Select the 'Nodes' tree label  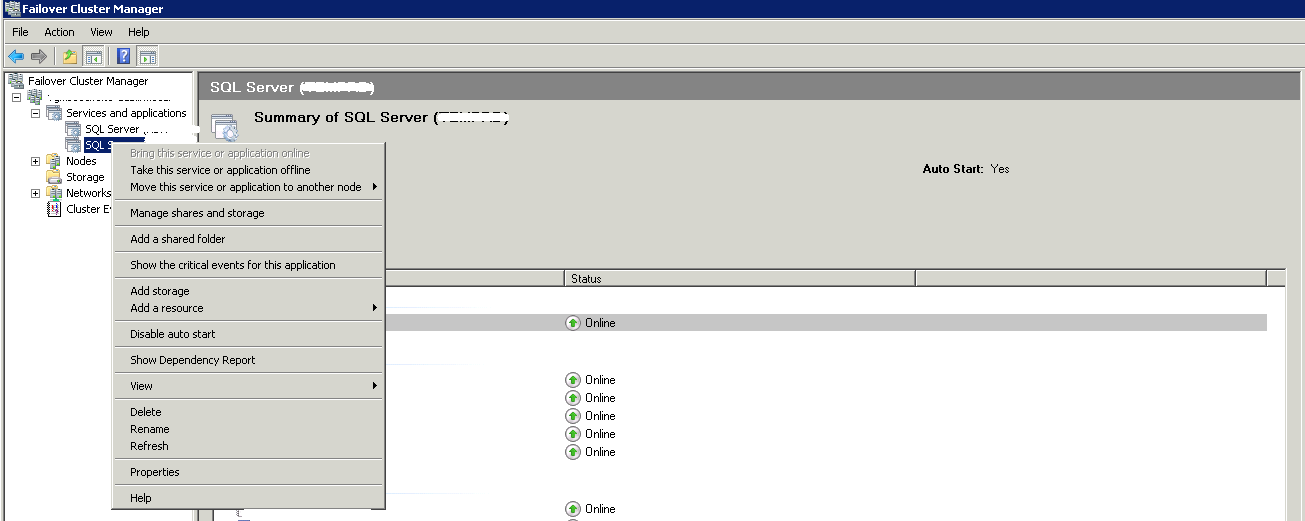(x=81, y=161)
